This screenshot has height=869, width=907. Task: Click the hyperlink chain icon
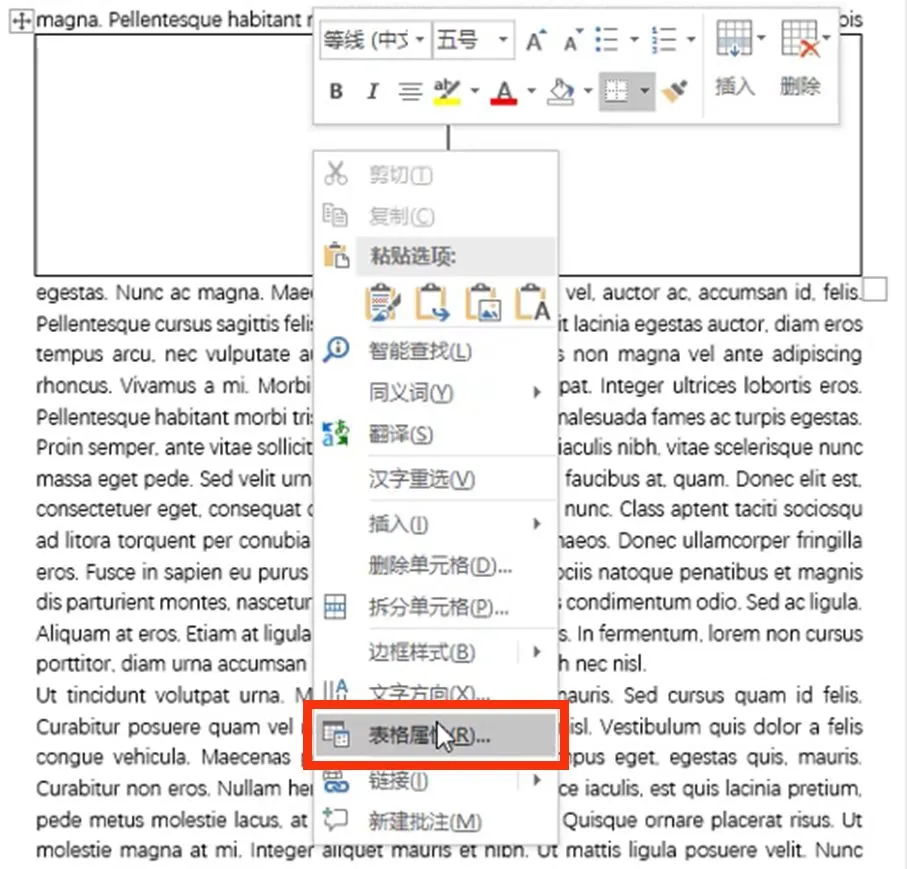click(x=336, y=781)
